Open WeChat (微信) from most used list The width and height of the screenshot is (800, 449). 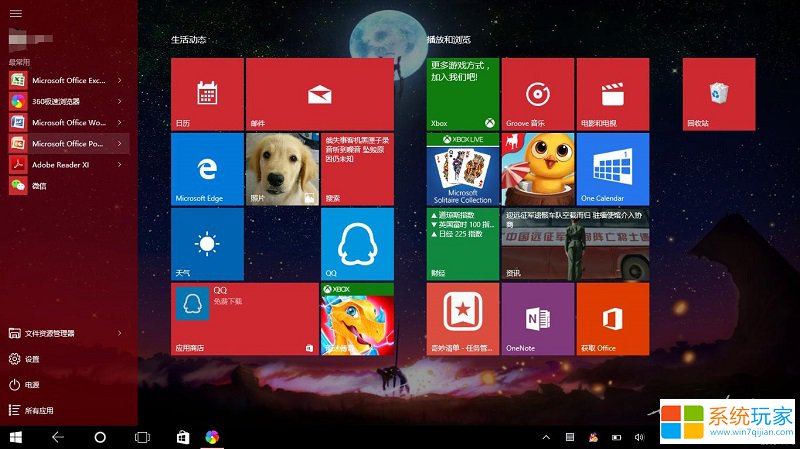coord(69,186)
